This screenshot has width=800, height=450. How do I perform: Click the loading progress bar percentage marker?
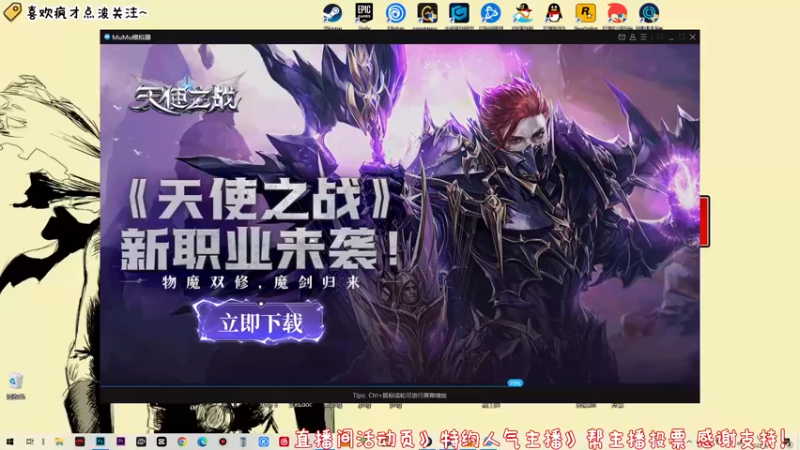click(x=515, y=383)
